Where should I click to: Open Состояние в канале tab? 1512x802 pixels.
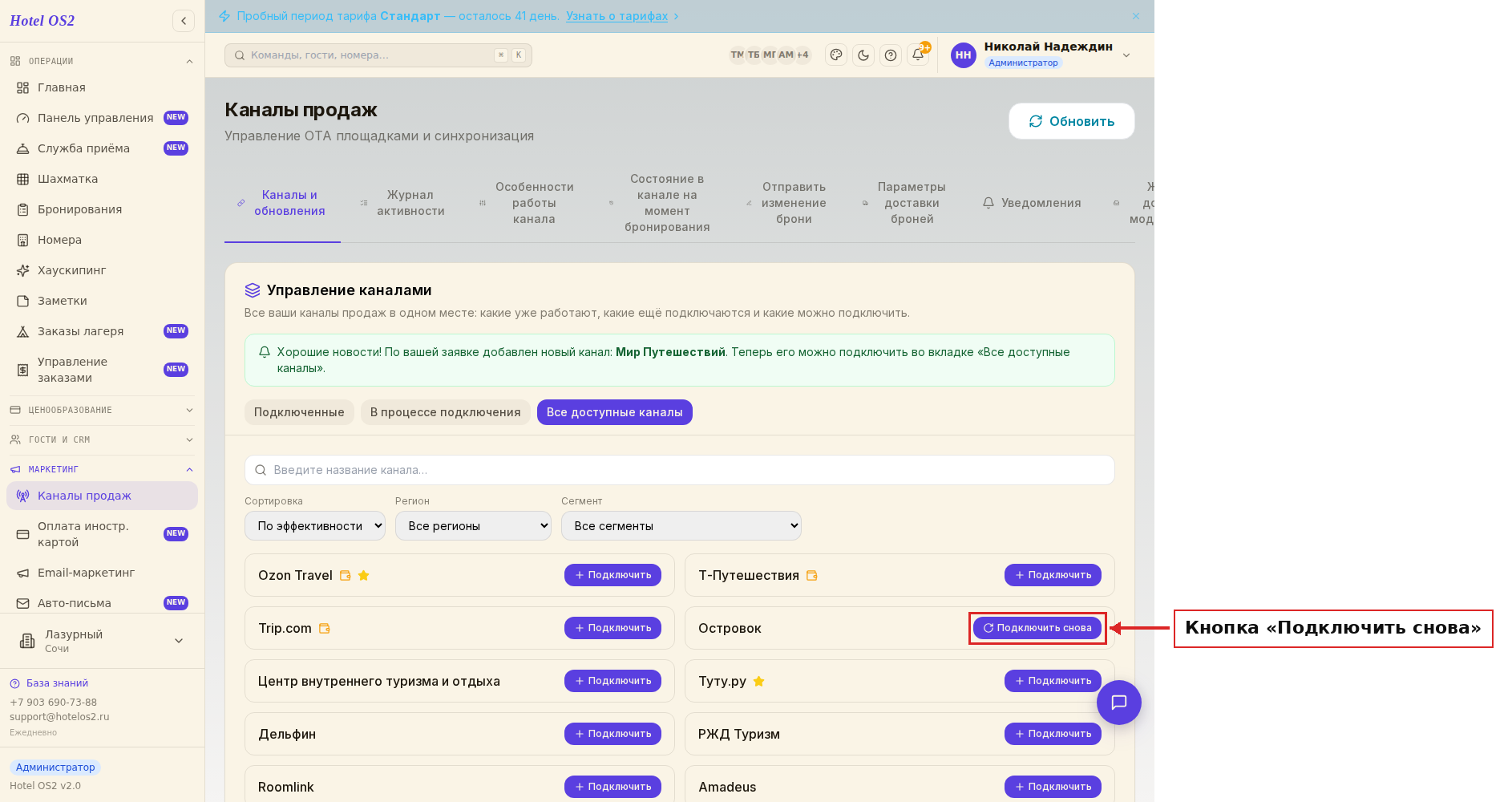pos(660,203)
